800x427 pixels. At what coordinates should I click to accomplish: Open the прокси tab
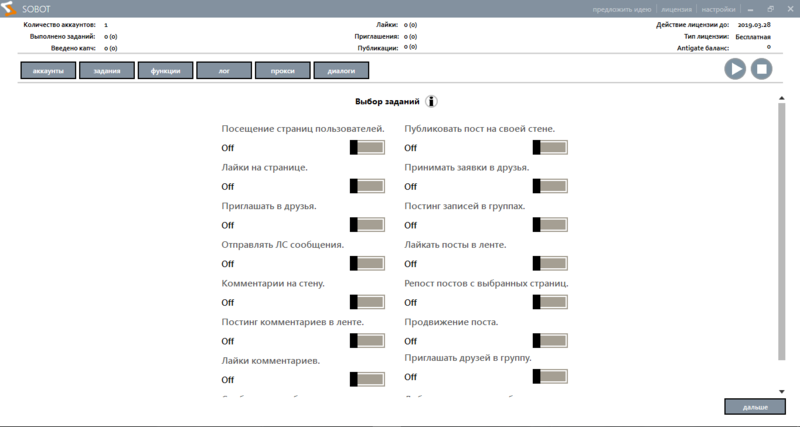click(282, 71)
